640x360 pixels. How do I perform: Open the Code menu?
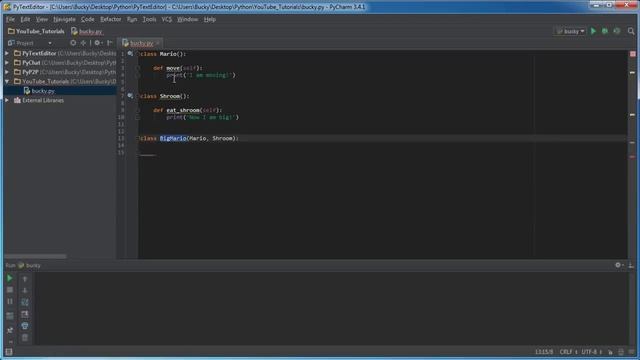pos(88,19)
